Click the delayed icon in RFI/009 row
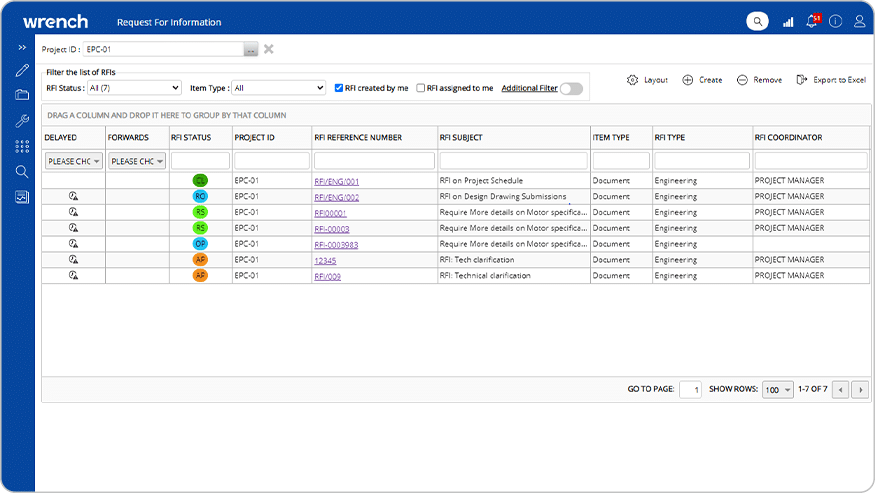The image size is (875, 493). click(73, 275)
